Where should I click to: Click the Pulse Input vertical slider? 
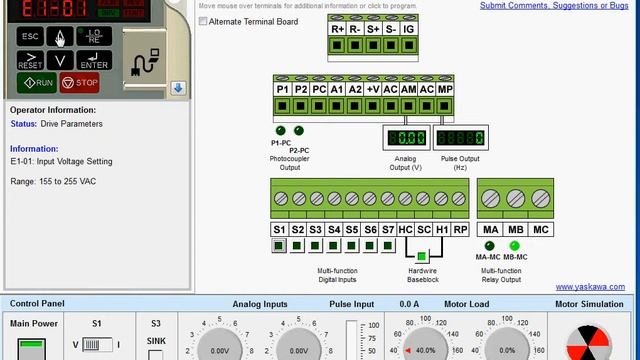point(351,340)
